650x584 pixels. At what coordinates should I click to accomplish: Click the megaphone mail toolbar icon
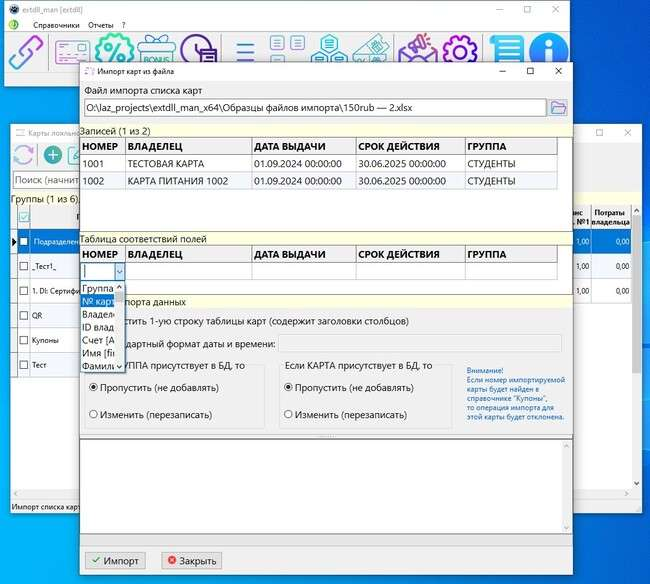pyautogui.click(x=415, y=51)
